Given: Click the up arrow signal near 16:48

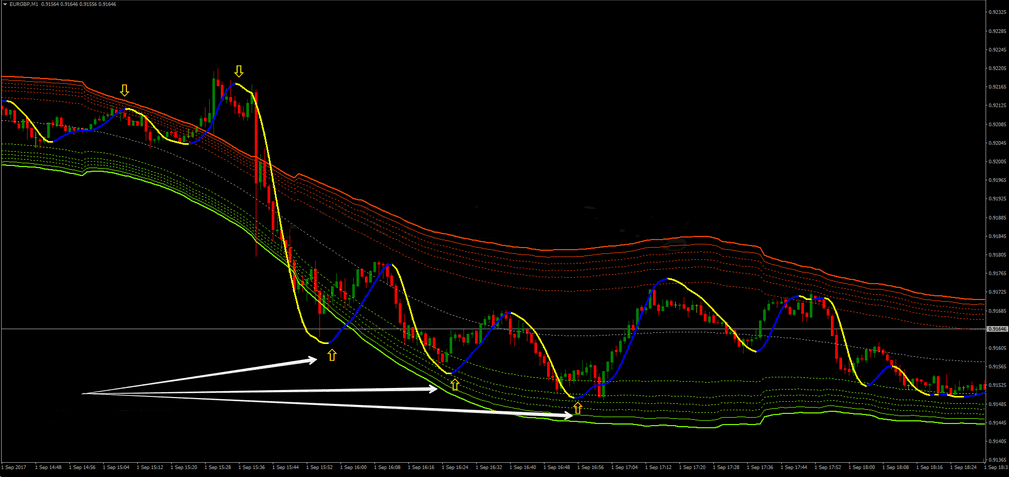Looking at the screenshot, I should (577, 408).
